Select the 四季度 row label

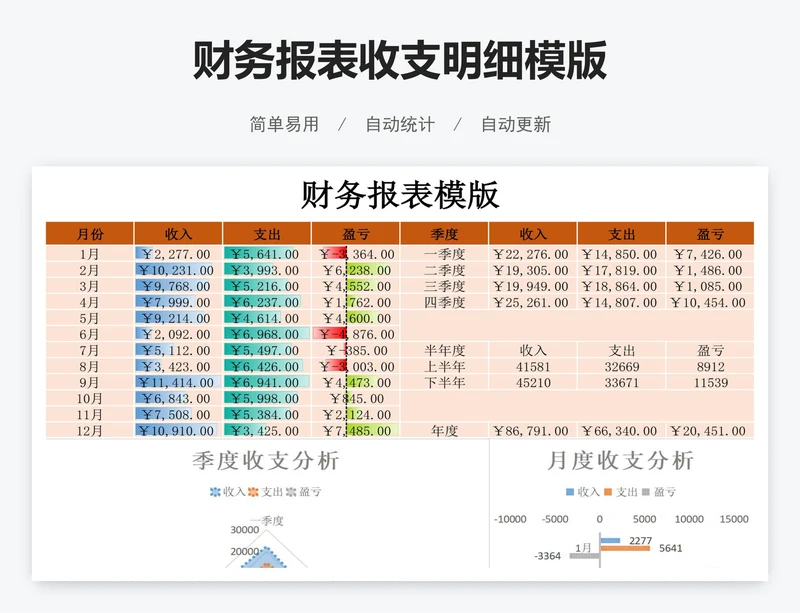coord(444,302)
